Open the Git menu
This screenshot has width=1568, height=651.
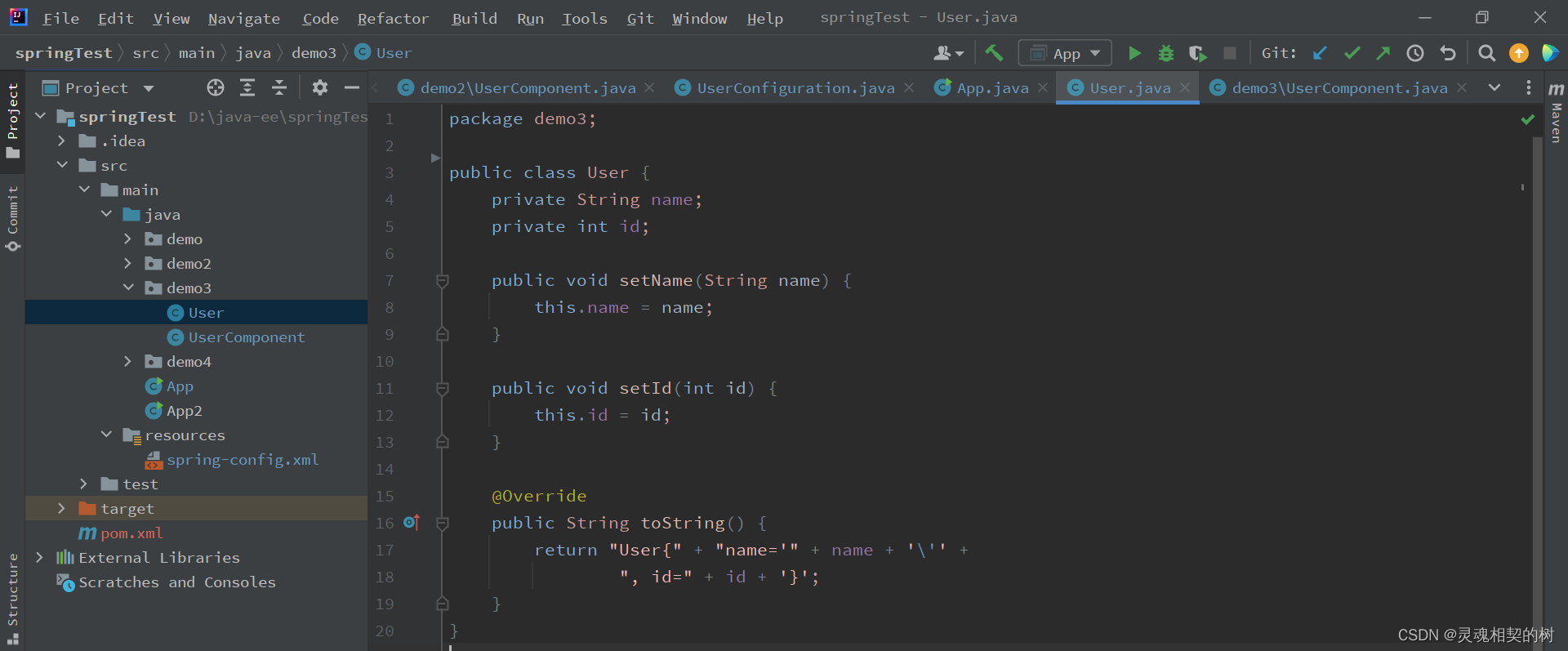[x=640, y=18]
